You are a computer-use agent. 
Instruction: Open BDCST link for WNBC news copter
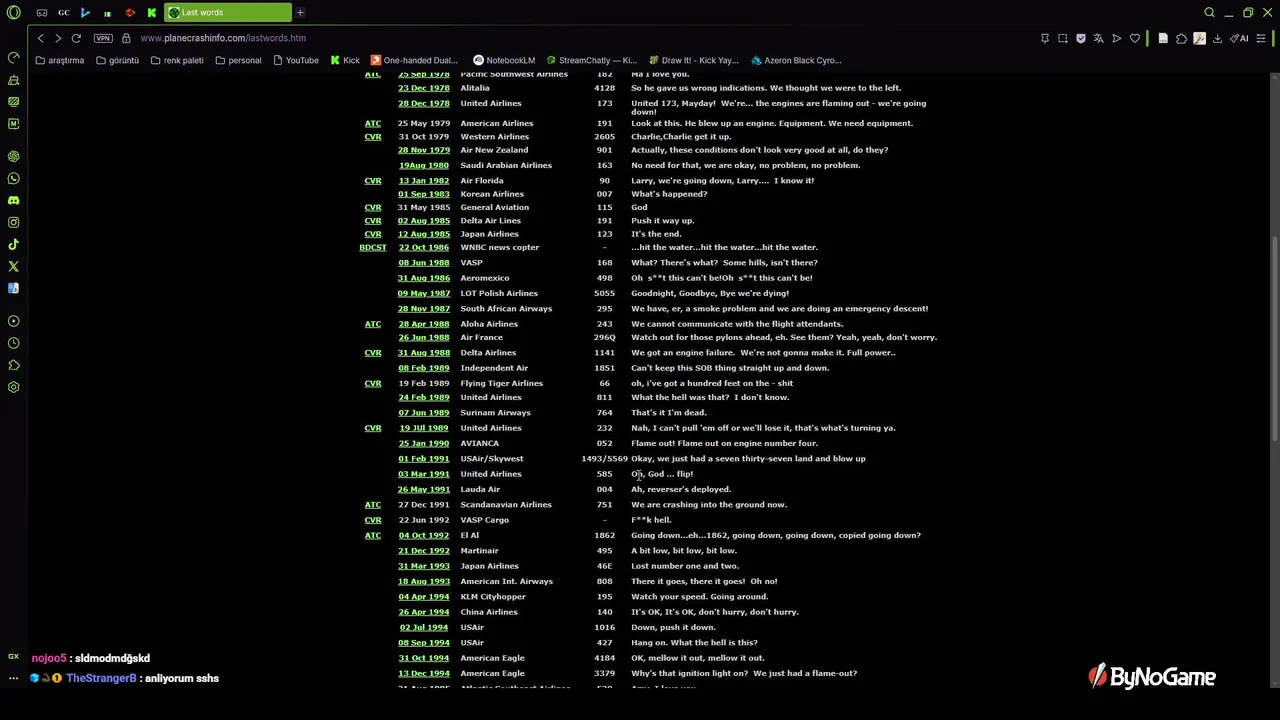click(x=373, y=248)
